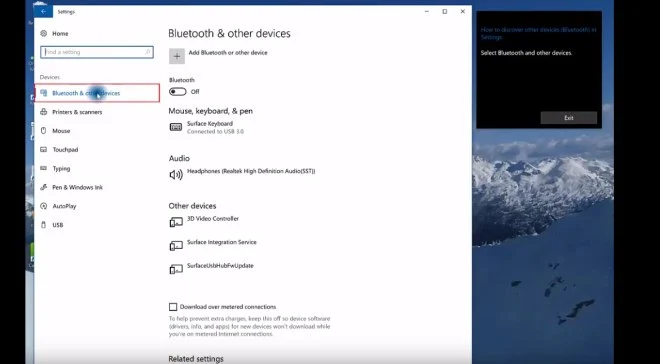Click the mouse icon in sidebar
Viewport: 660px width, 364px height.
click(x=43, y=131)
